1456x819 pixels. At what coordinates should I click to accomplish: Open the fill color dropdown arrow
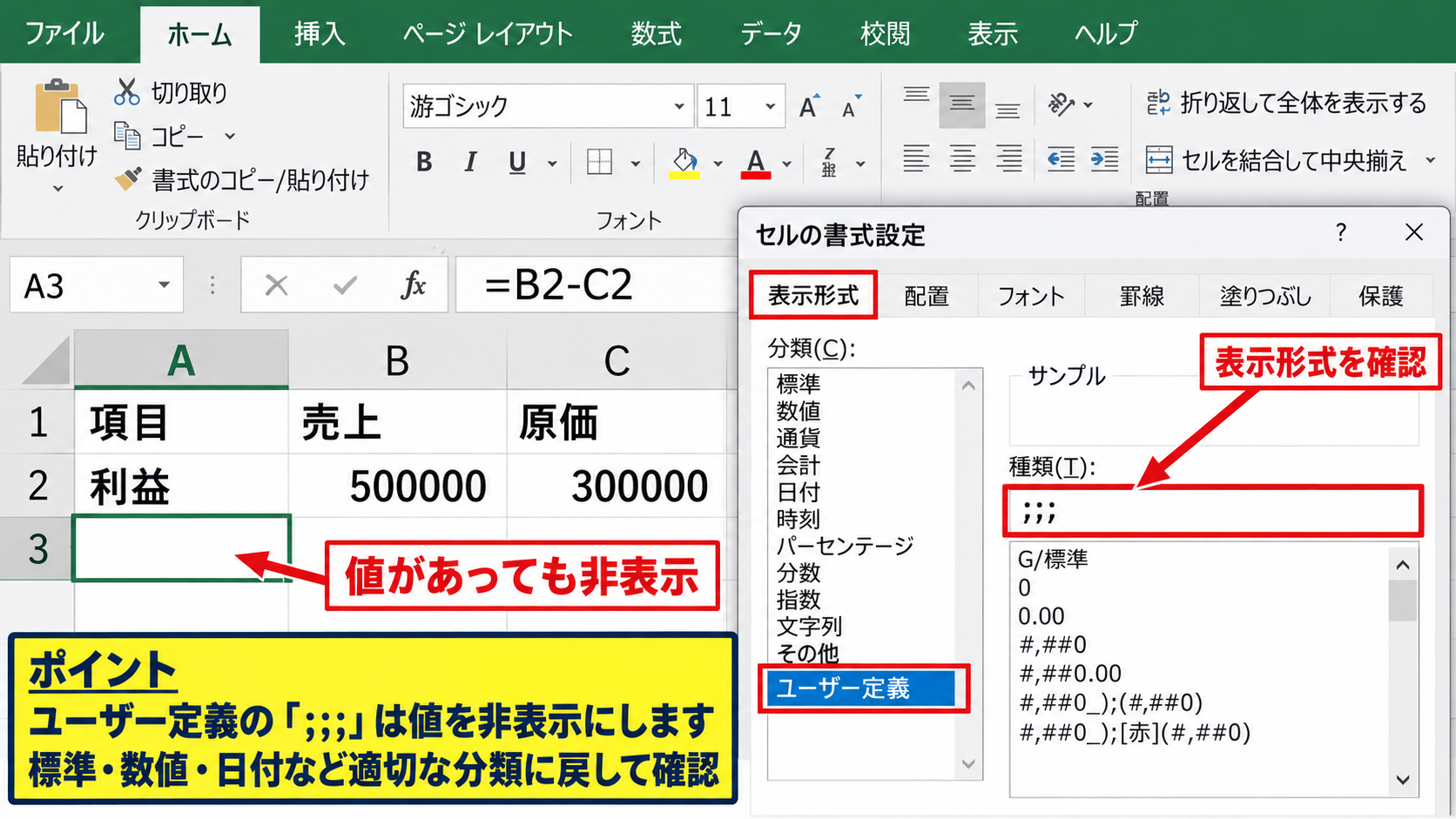(718, 163)
